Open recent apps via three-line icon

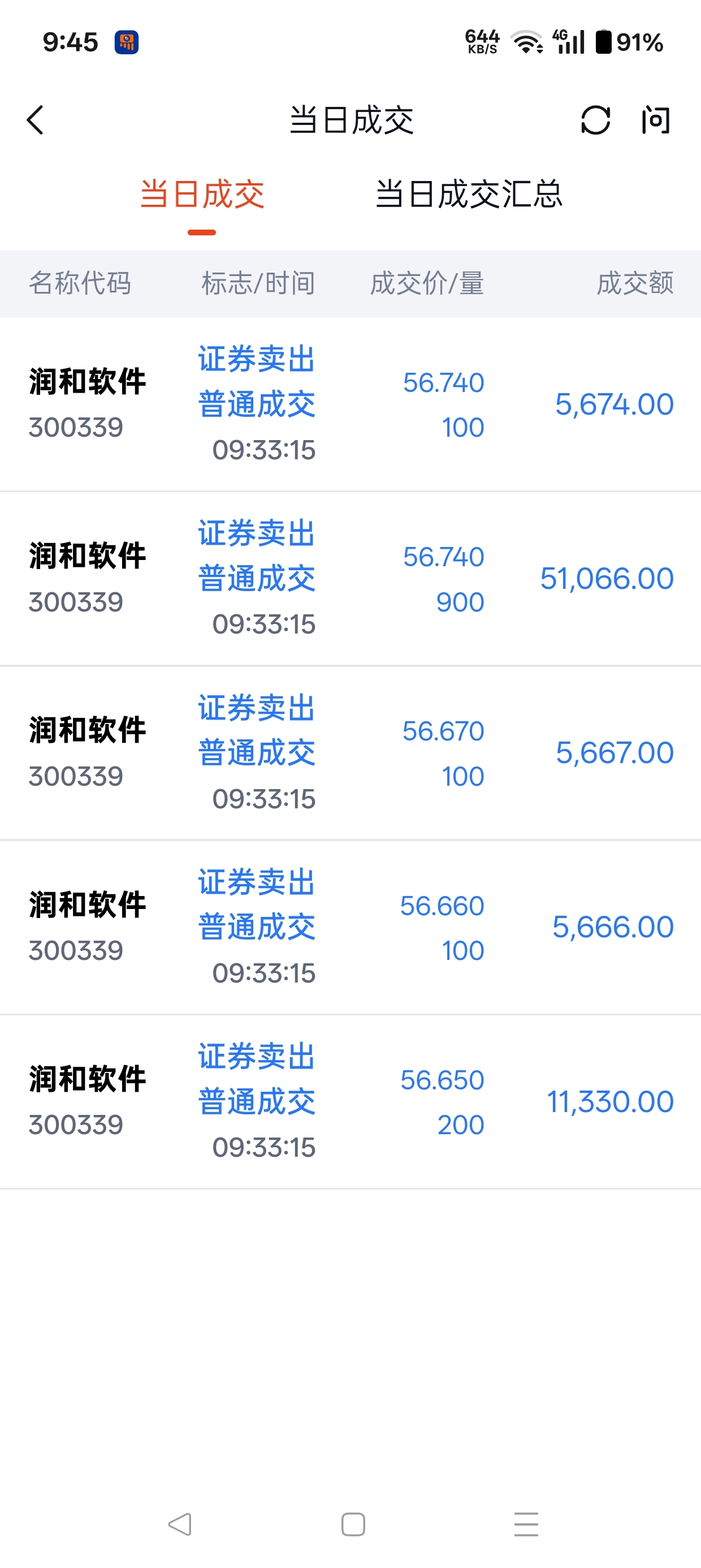click(x=526, y=1524)
